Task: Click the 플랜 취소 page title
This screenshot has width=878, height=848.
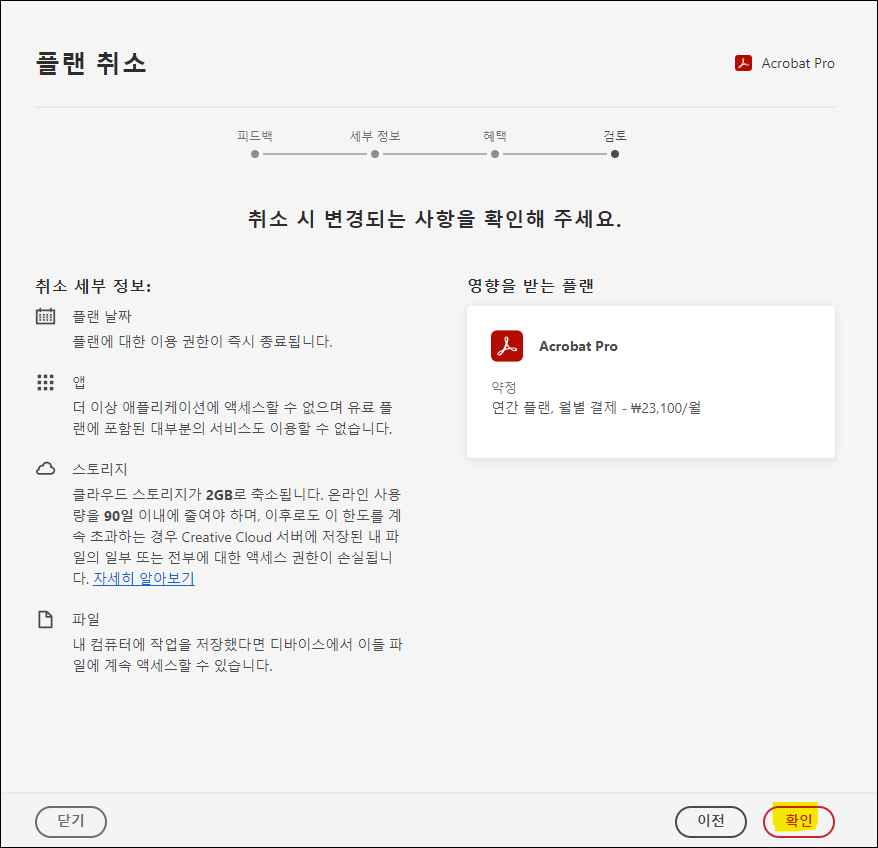Action: click(90, 63)
